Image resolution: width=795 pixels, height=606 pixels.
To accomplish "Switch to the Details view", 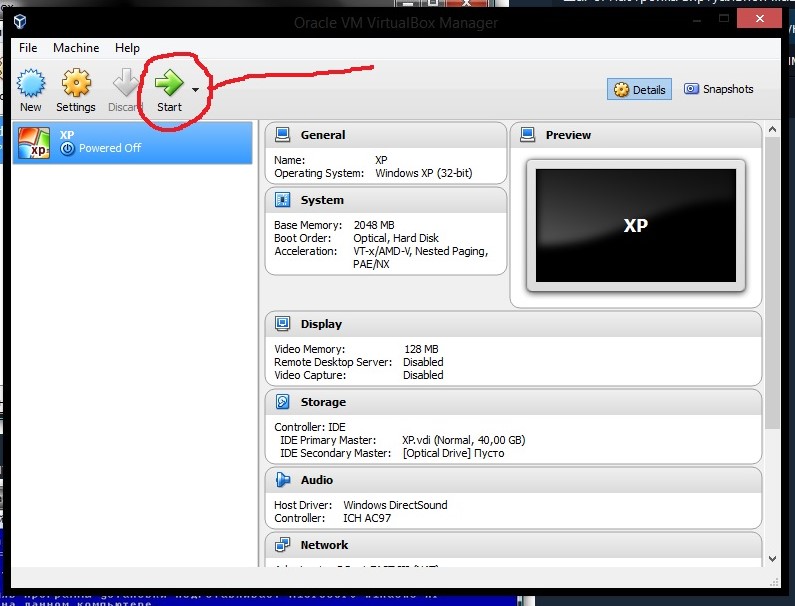I will pyautogui.click(x=639, y=90).
